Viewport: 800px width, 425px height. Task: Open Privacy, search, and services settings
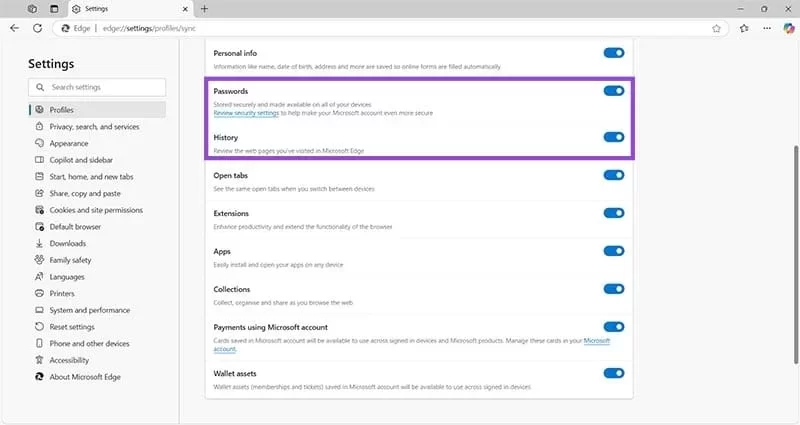(94, 127)
